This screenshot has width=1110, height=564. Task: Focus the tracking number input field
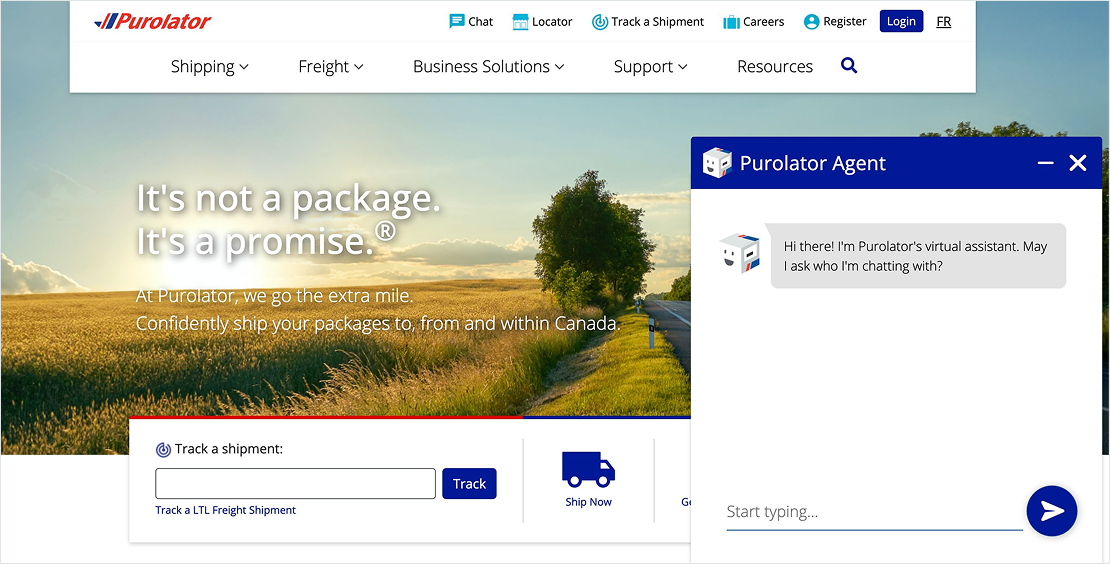295,483
